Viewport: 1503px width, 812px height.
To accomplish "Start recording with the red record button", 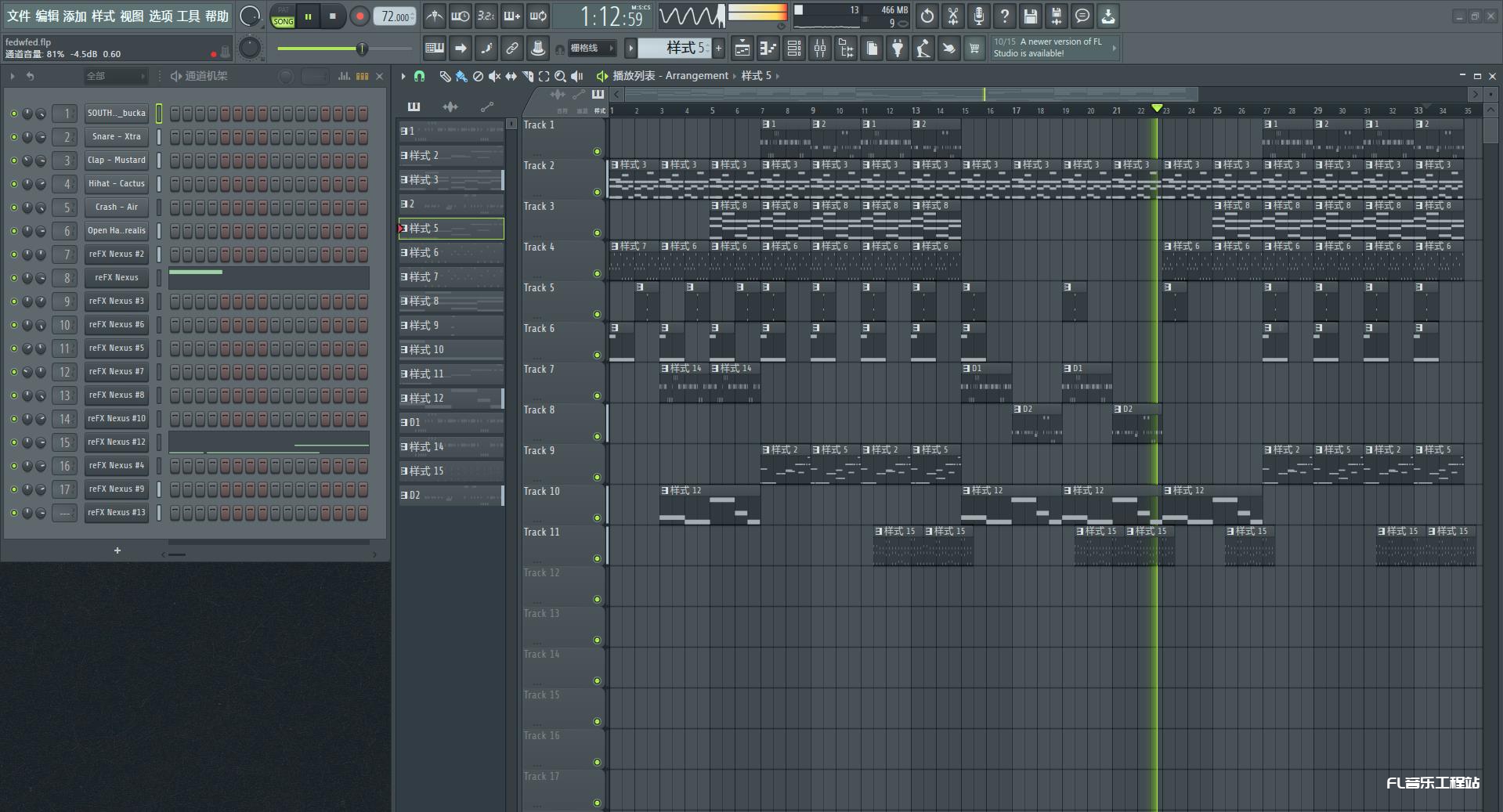I will pos(359,16).
